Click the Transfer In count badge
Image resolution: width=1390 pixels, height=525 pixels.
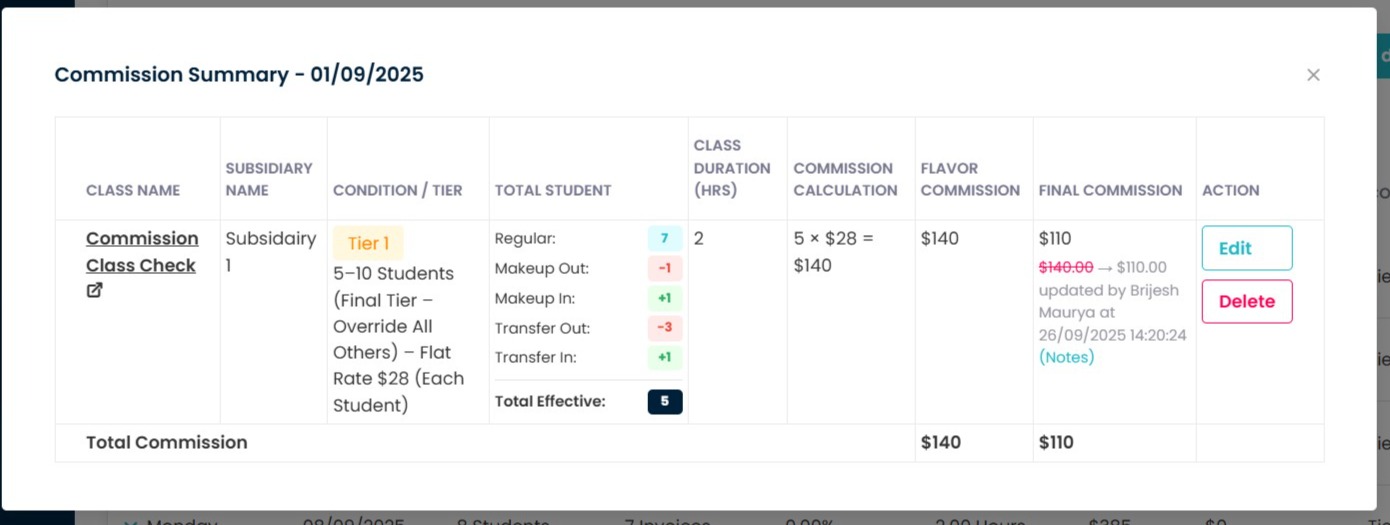[664, 357]
